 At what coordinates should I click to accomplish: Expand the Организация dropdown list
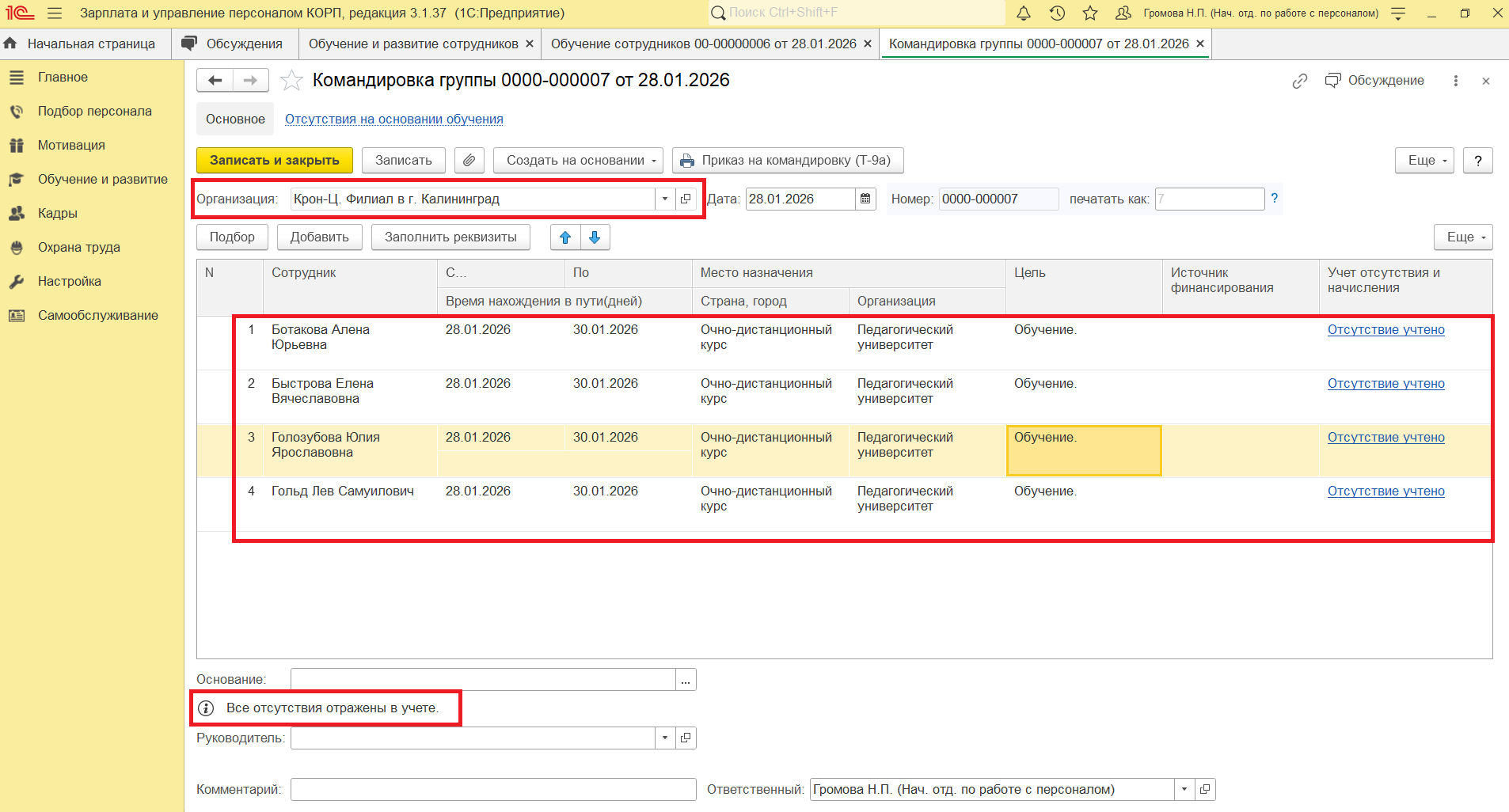(x=665, y=199)
